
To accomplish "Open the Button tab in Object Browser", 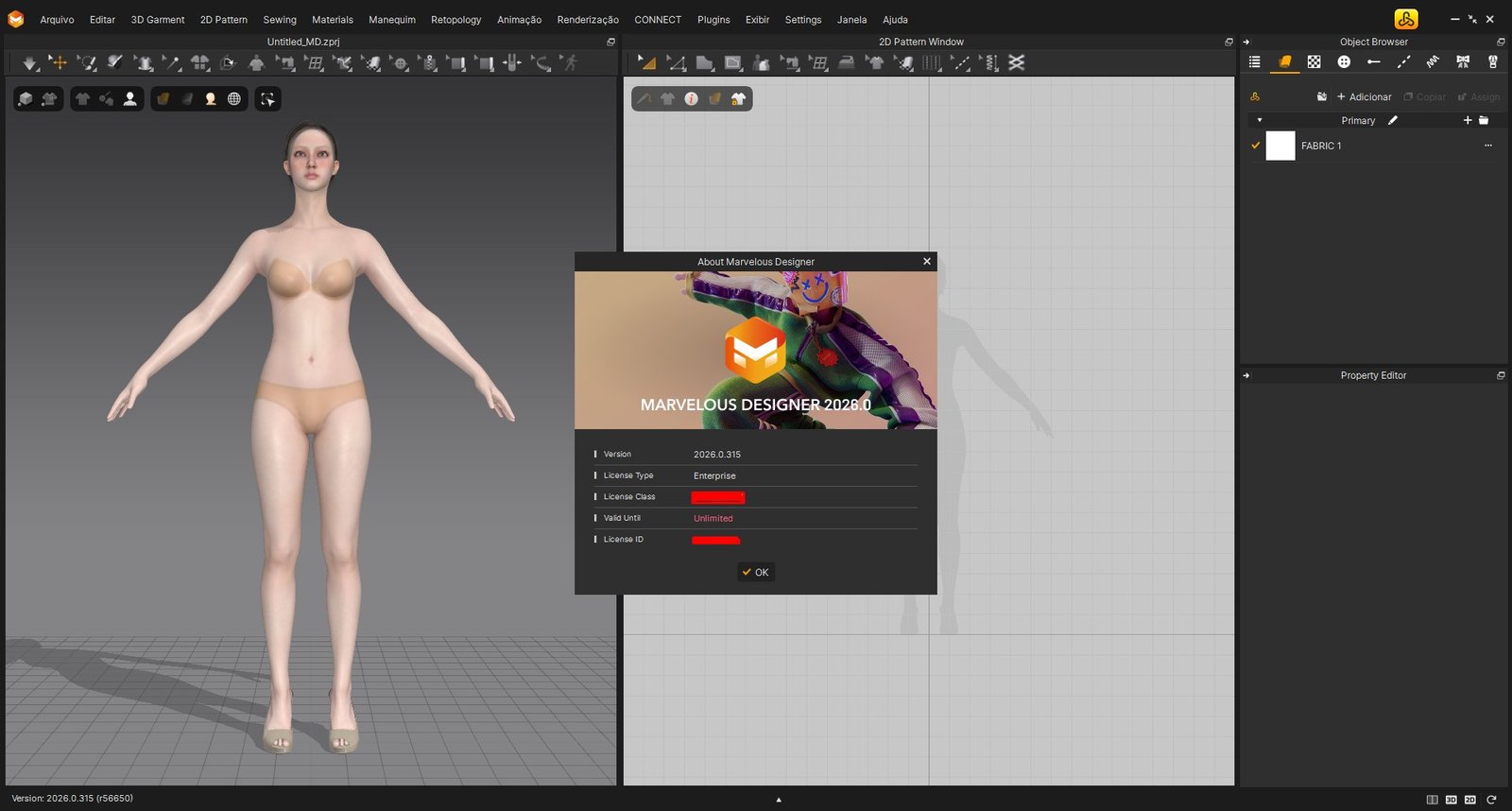I will tap(1344, 61).
